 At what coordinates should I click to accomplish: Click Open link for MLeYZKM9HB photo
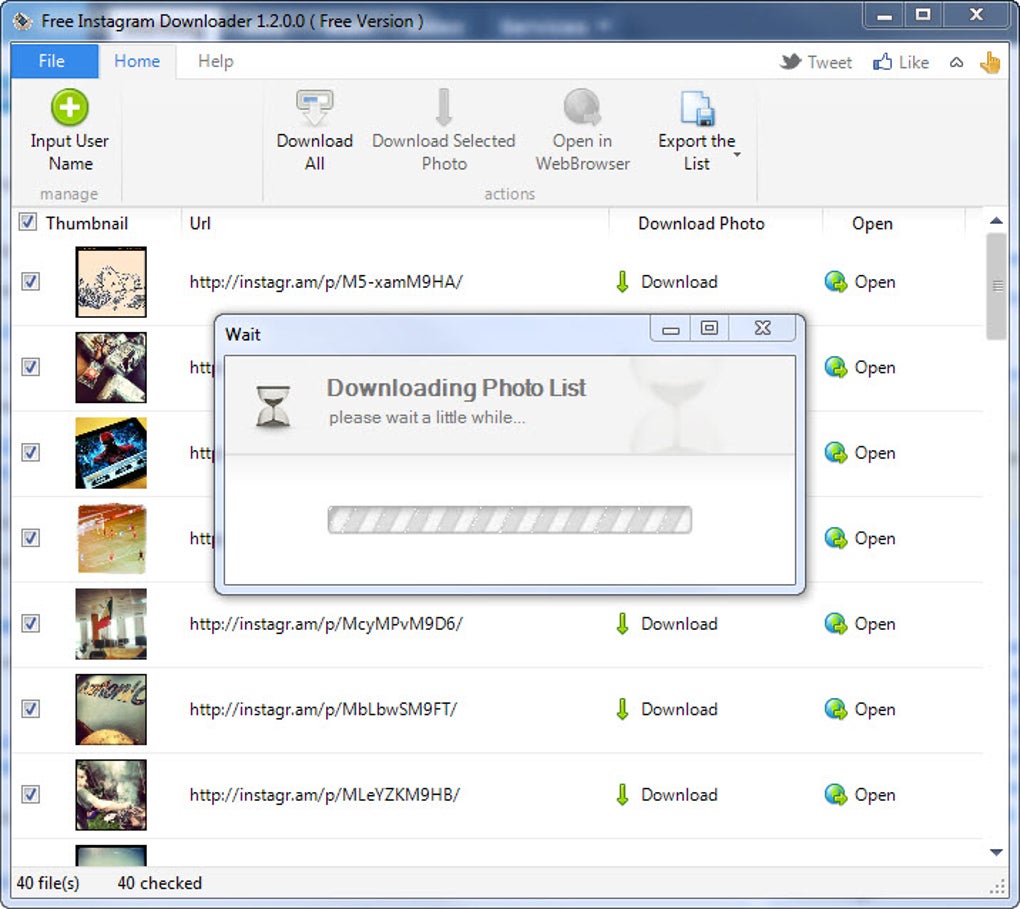[874, 794]
